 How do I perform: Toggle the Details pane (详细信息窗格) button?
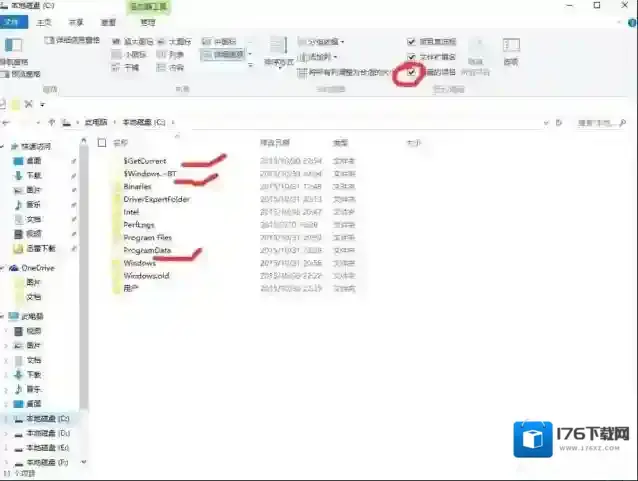coord(72,40)
